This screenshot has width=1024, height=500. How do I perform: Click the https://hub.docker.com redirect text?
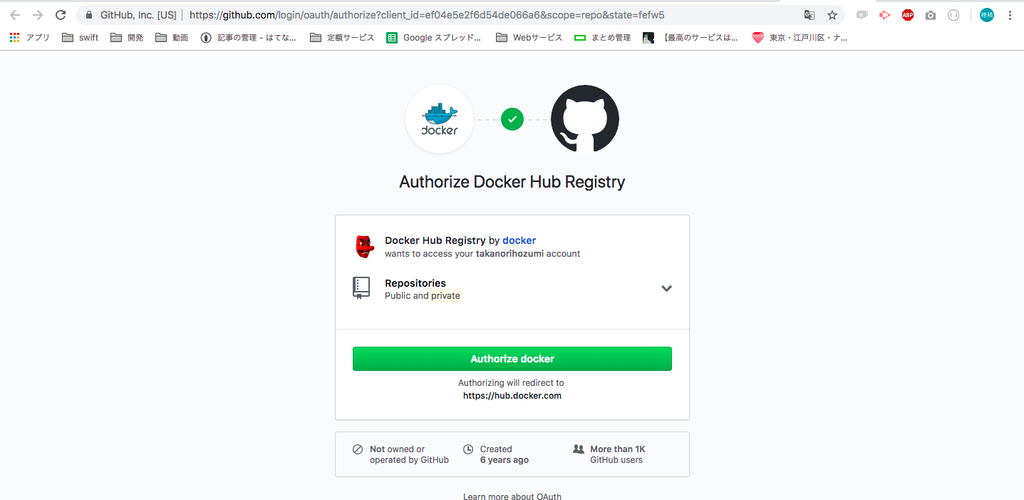click(512, 396)
